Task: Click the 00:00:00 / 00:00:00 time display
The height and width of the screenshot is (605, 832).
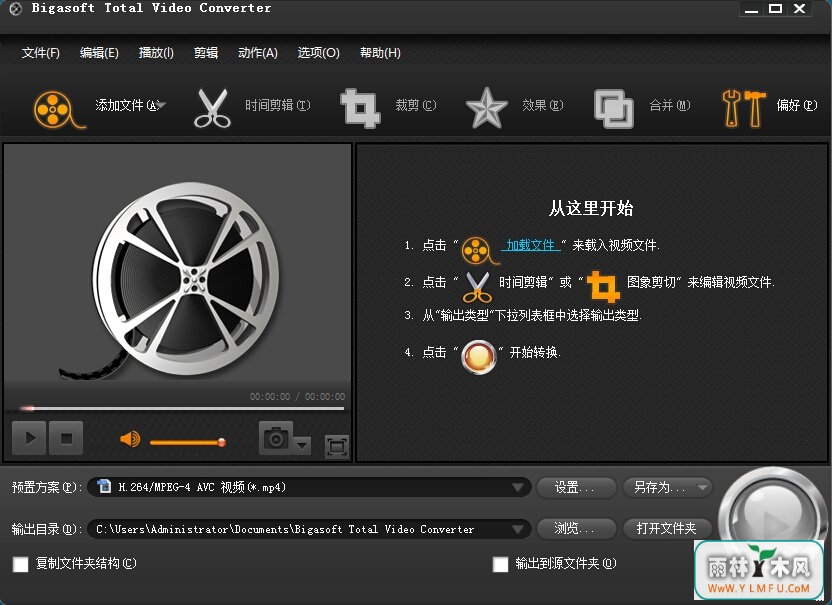Action: click(x=297, y=396)
